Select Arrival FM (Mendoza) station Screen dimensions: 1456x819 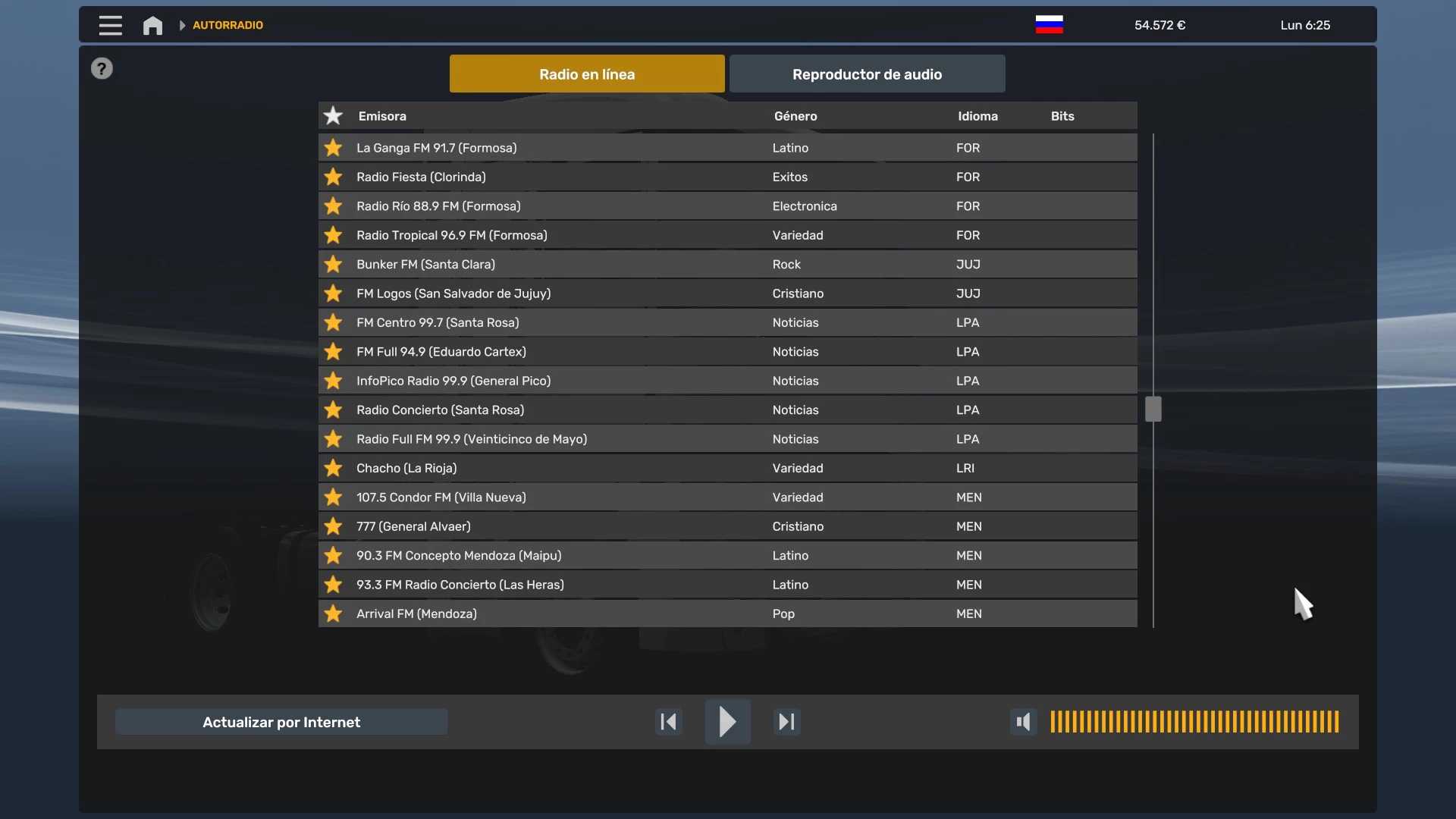pos(417,613)
